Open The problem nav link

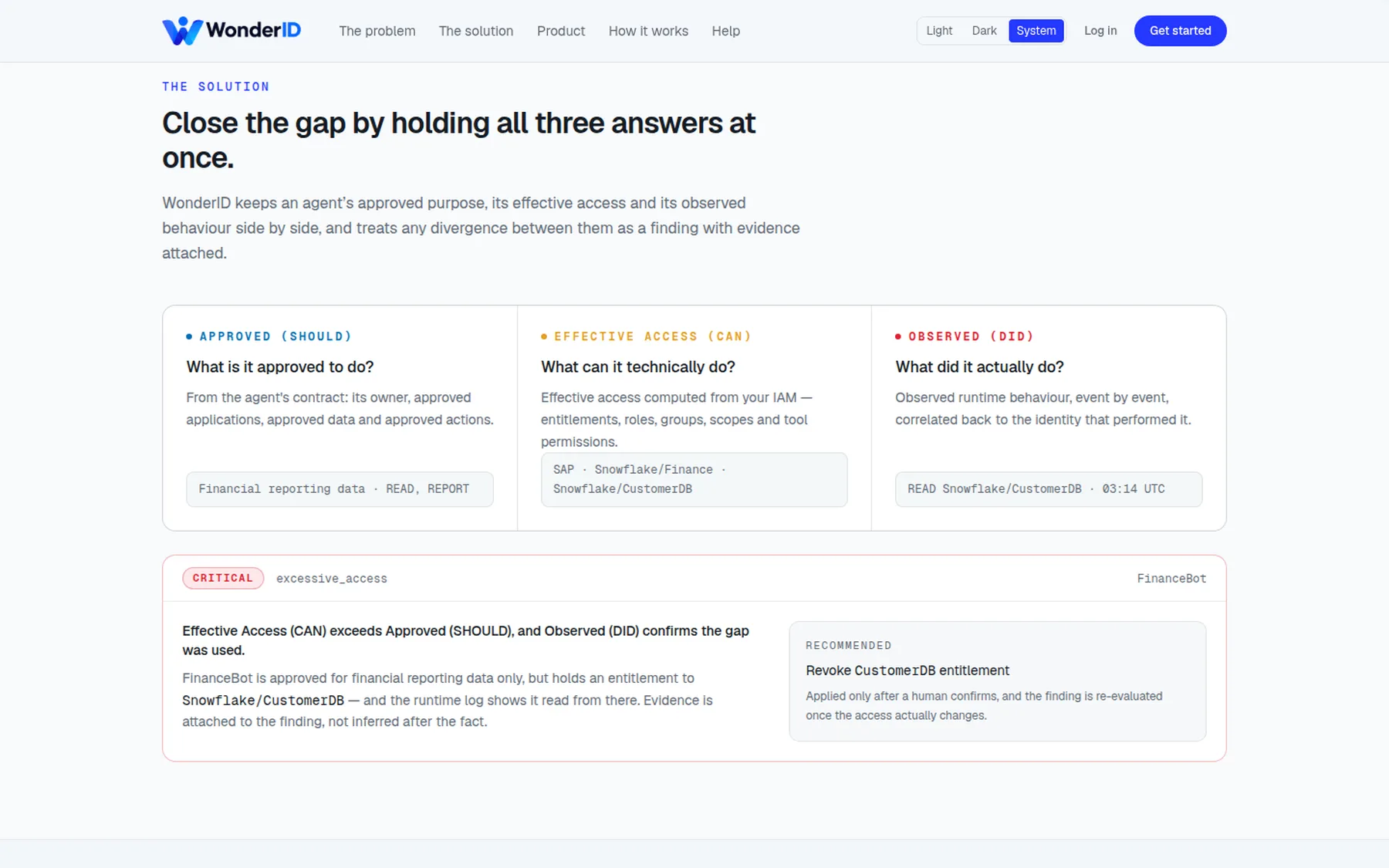coord(377,31)
